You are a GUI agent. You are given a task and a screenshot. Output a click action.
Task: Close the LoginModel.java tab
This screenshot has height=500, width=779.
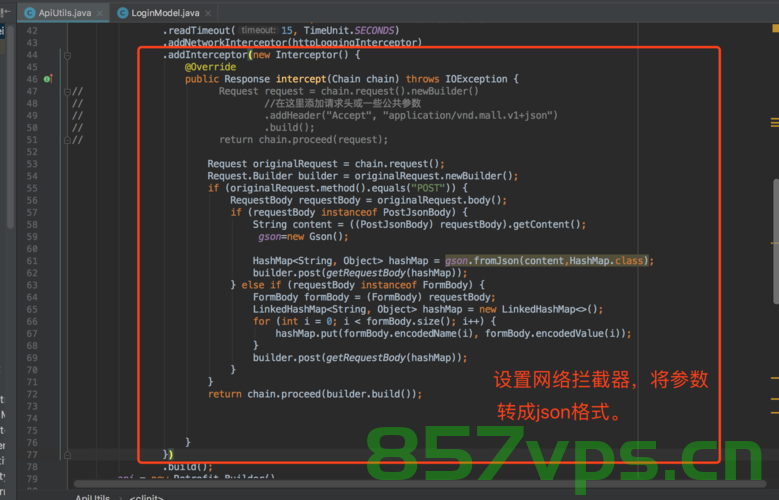click(x=208, y=13)
